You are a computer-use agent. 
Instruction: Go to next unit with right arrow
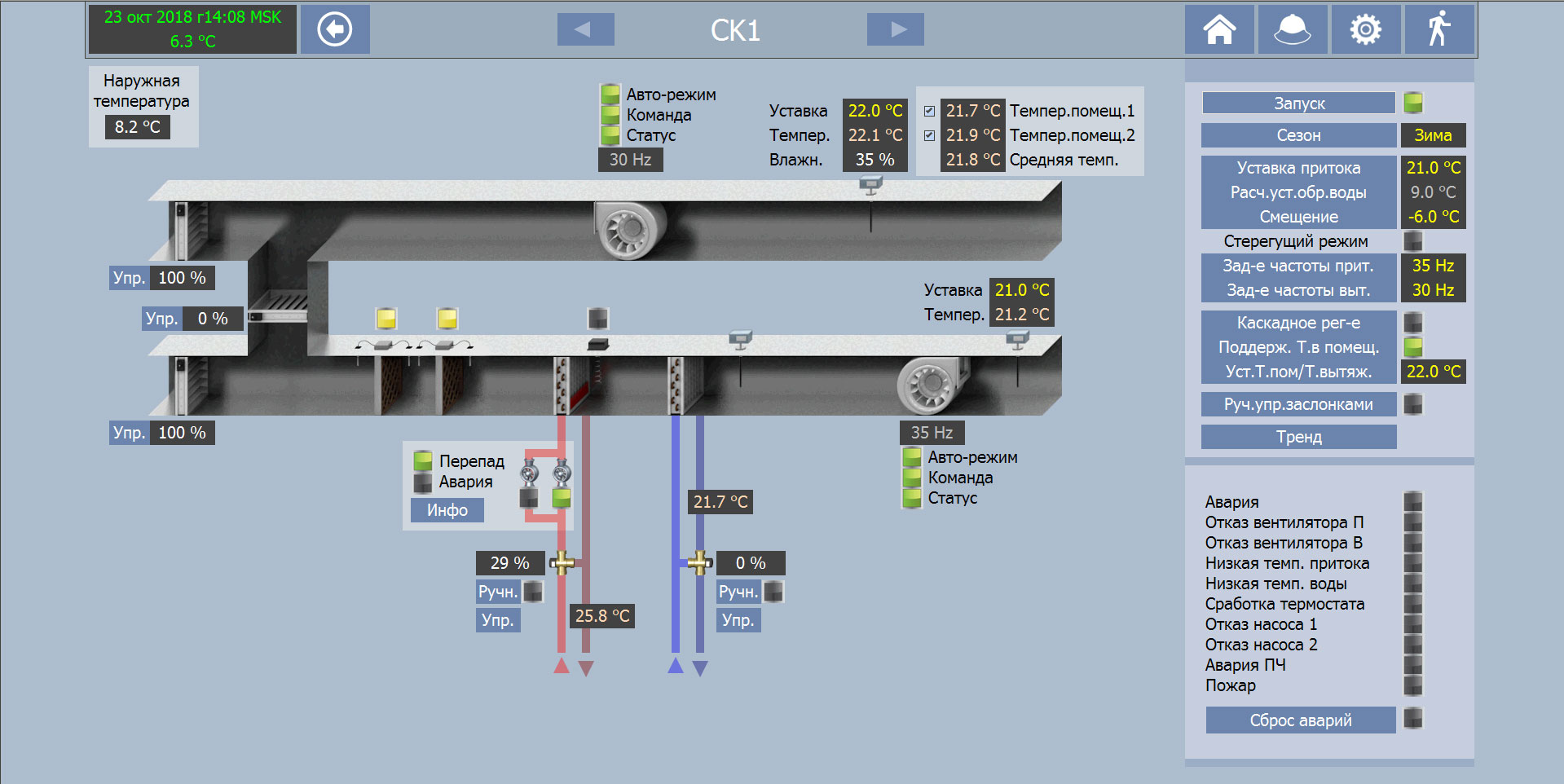[895, 30]
